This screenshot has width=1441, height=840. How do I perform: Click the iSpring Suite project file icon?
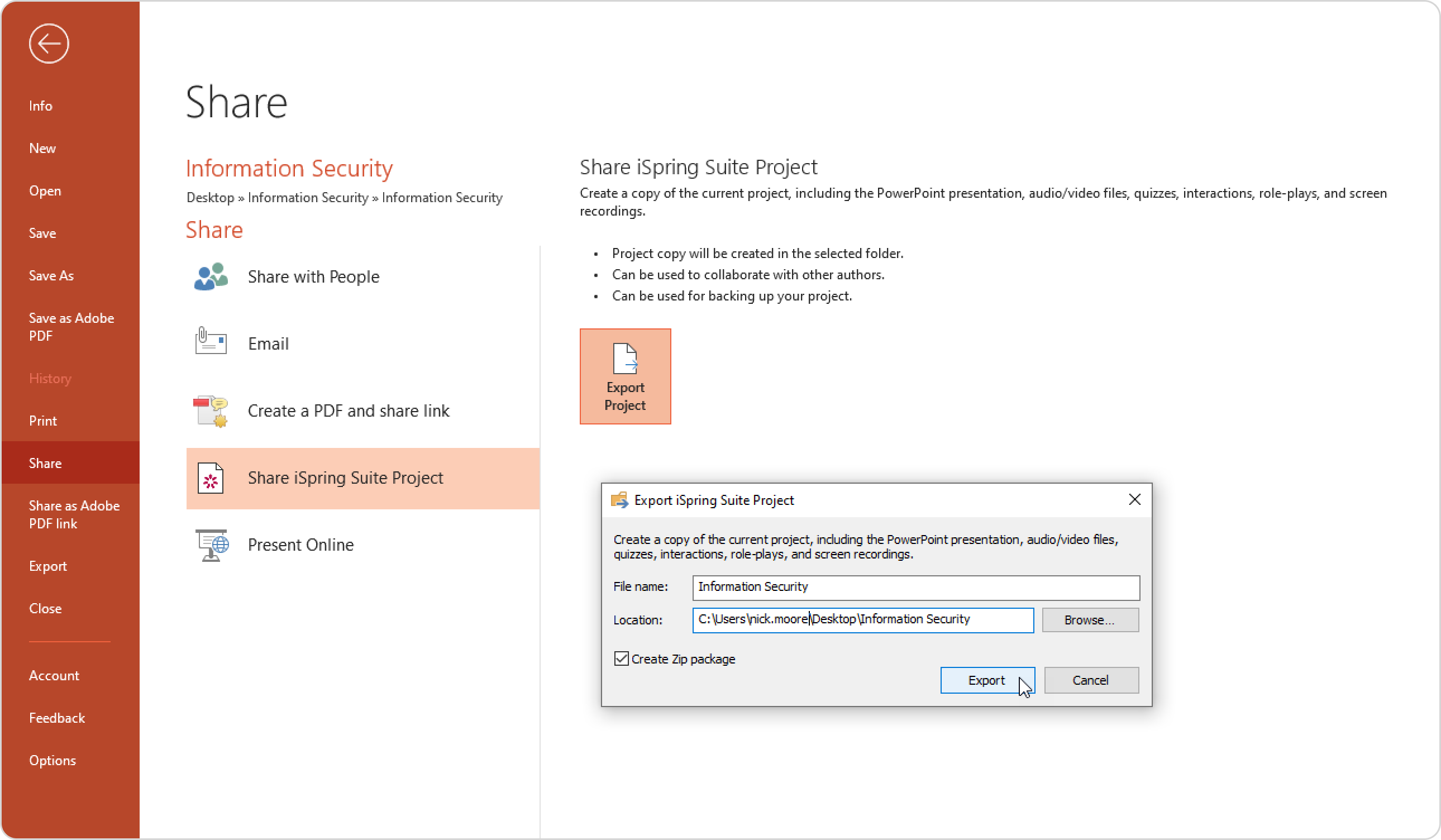point(211,478)
